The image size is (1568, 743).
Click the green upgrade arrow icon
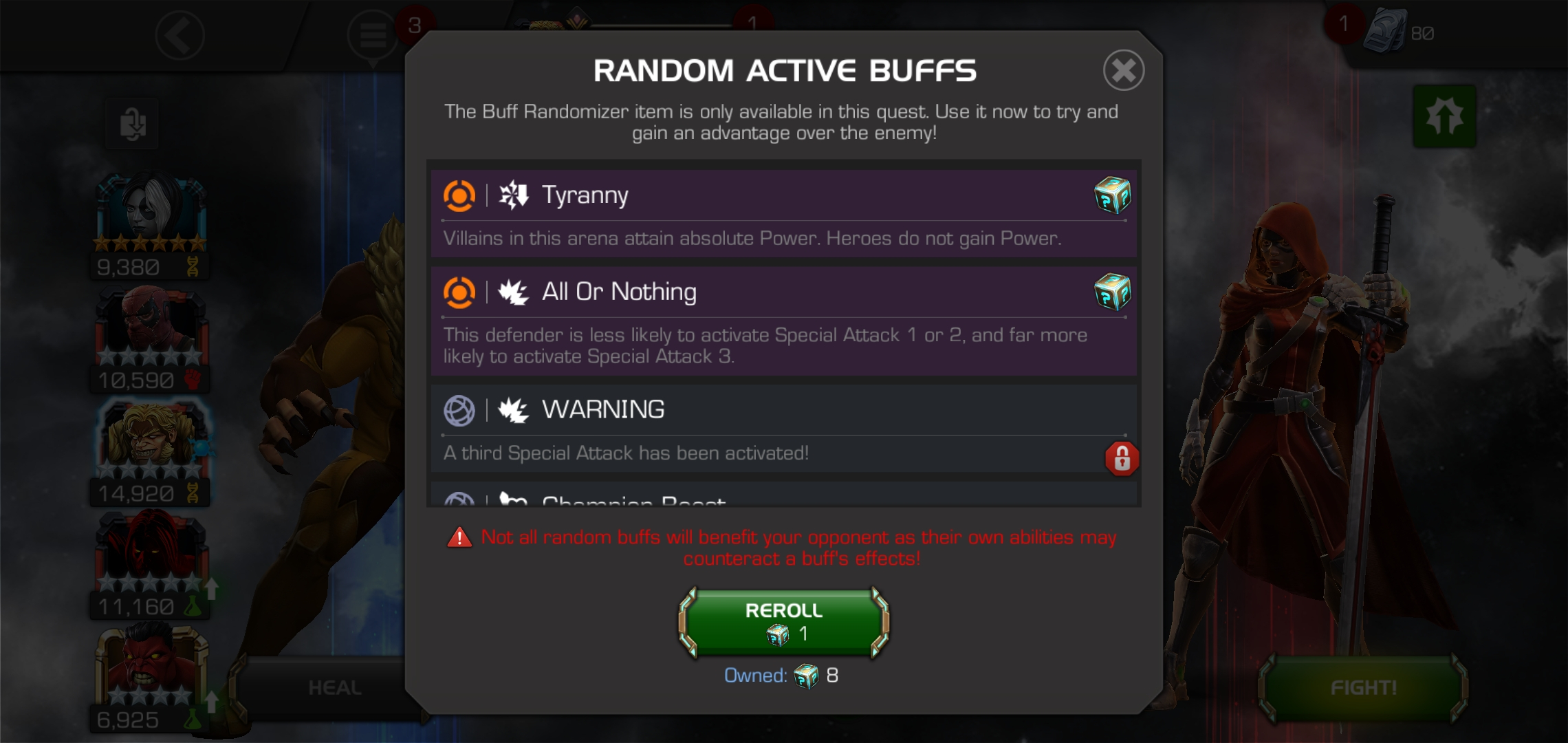pyautogui.click(x=1444, y=116)
